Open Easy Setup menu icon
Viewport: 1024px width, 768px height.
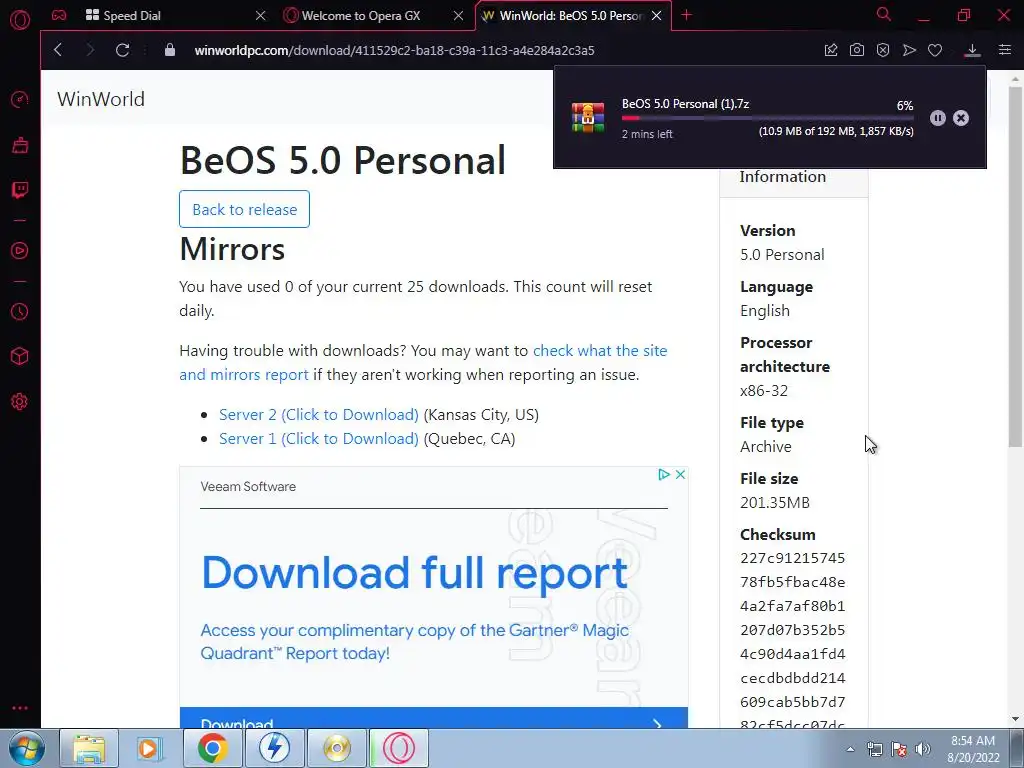1005,50
